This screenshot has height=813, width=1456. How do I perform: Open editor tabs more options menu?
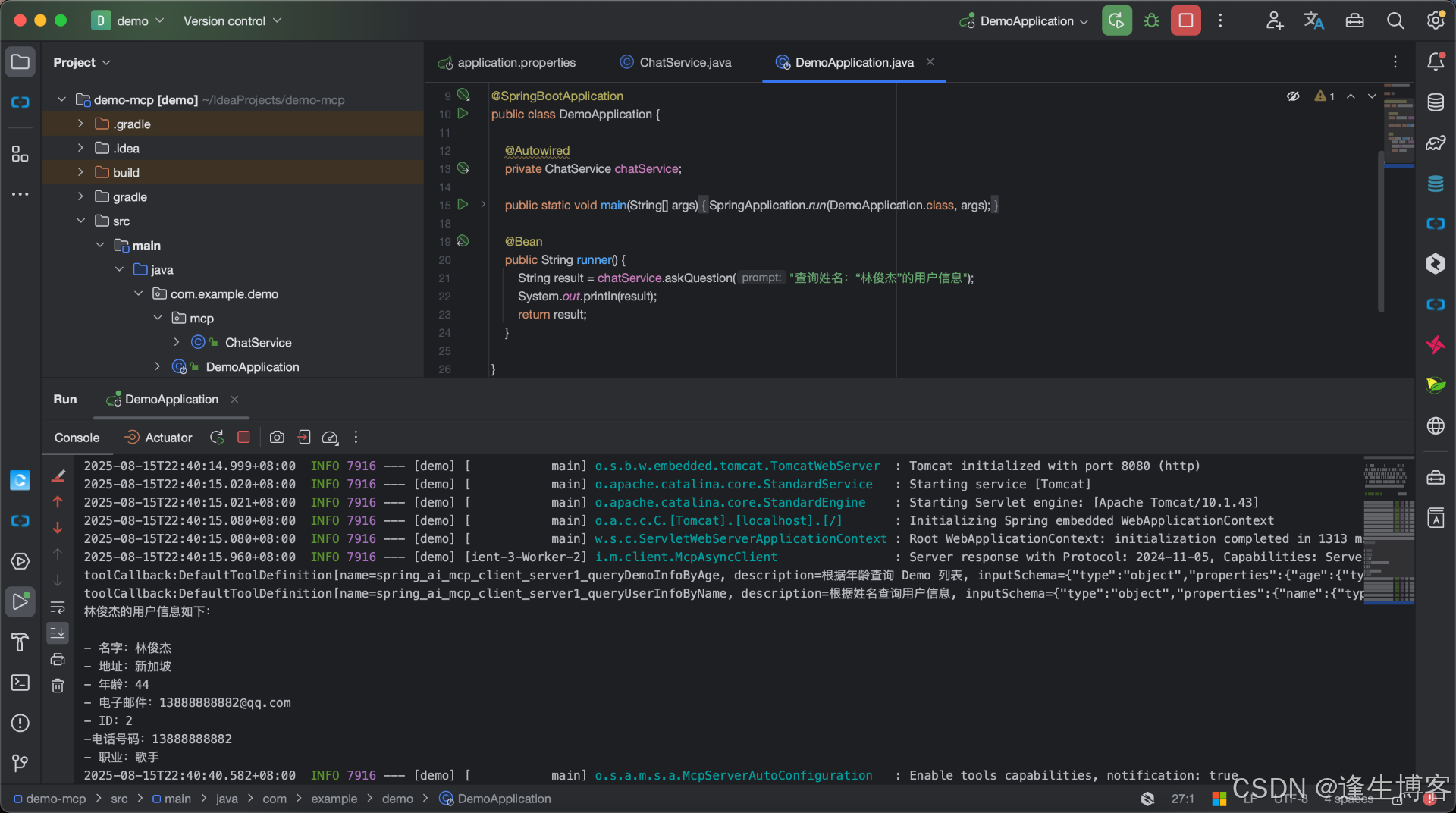(1395, 62)
